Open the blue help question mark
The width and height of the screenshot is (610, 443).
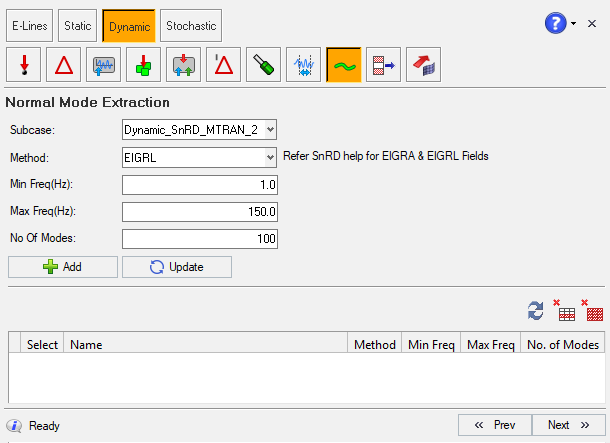(x=556, y=23)
